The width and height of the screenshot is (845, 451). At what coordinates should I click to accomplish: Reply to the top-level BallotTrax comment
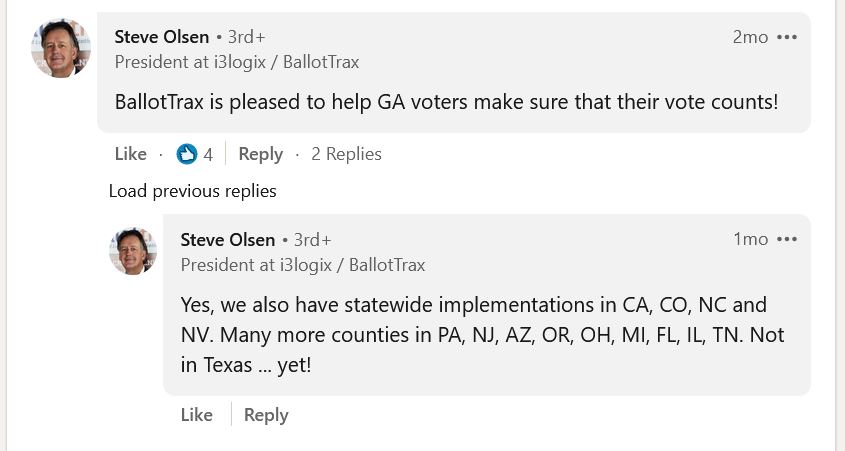260,154
